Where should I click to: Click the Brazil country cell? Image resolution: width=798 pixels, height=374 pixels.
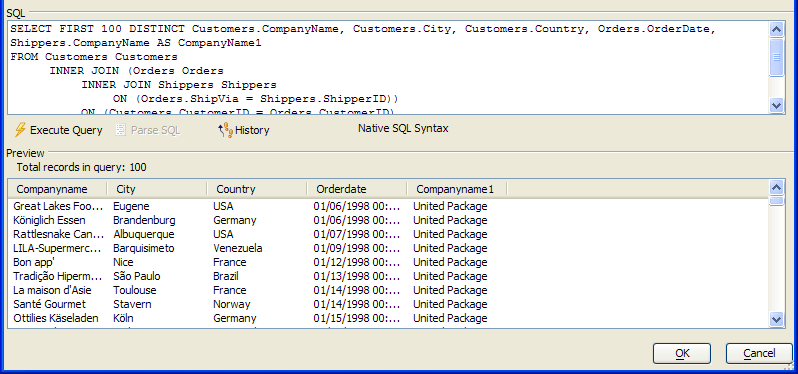[226, 276]
